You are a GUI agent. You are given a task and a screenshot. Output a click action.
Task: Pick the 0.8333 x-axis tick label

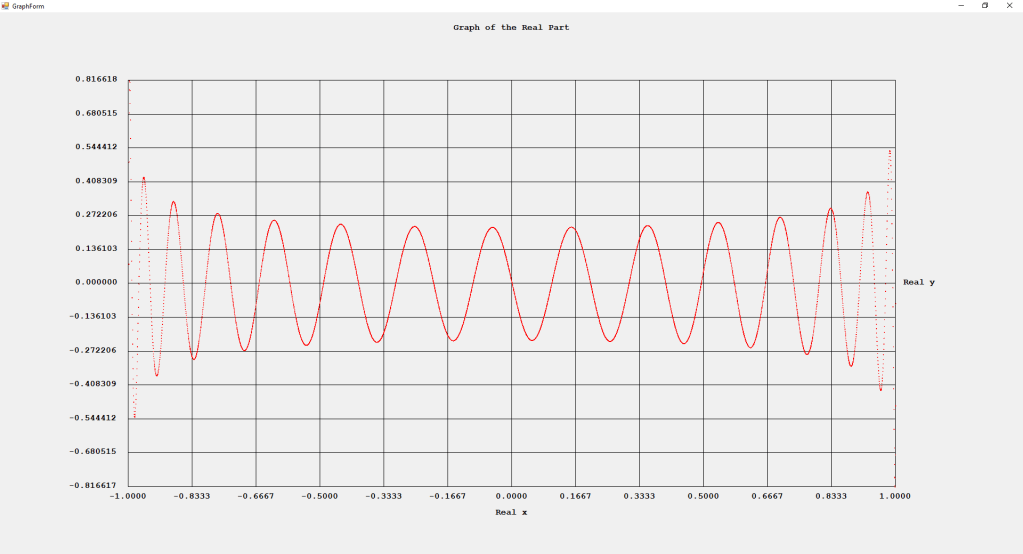pyautogui.click(x=831, y=496)
